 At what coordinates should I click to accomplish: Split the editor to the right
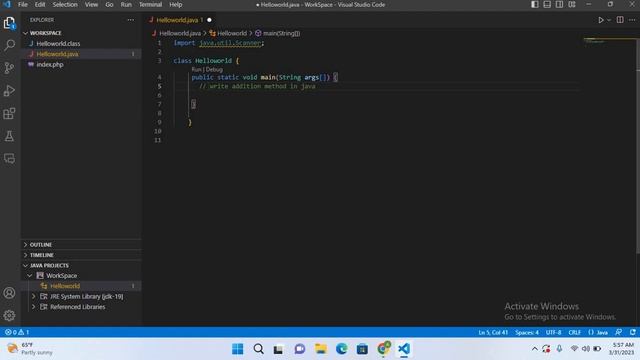pos(620,20)
